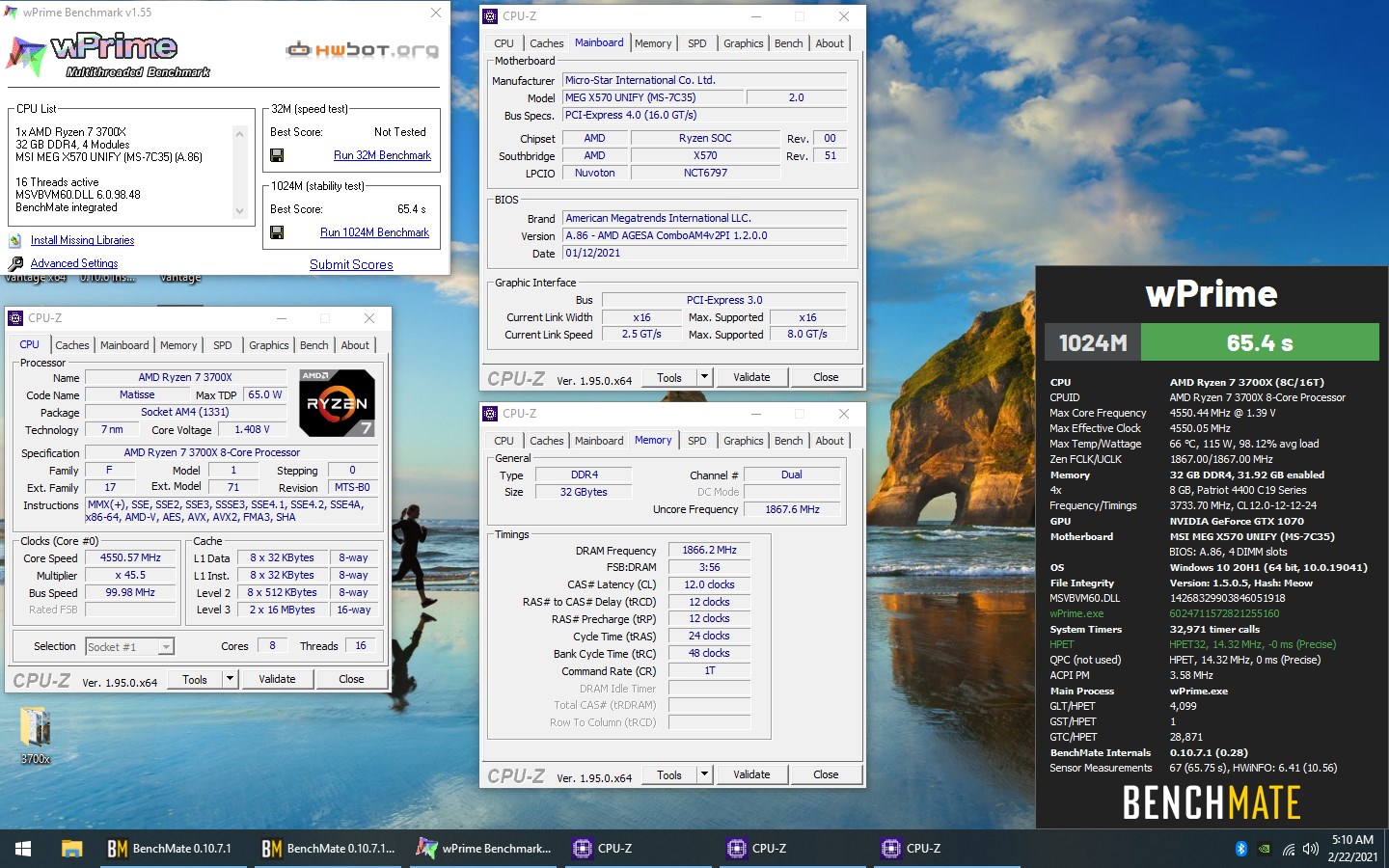
Task: Click Validate in the Mainboard window
Action: (x=751, y=377)
